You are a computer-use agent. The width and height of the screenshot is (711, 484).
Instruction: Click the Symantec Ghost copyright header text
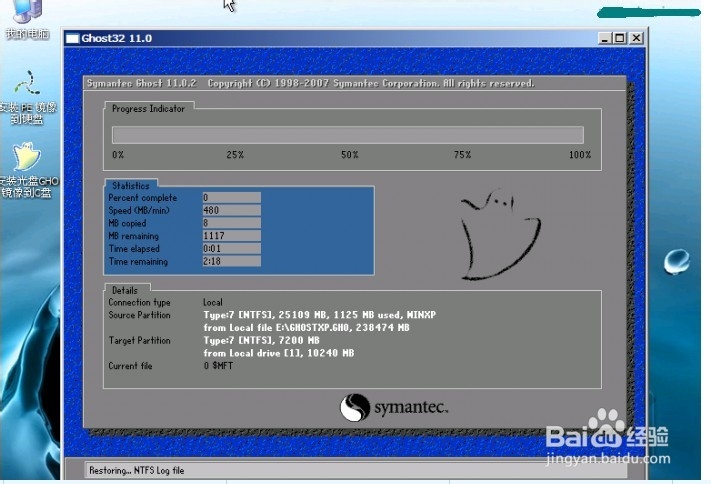(x=311, y=83)
